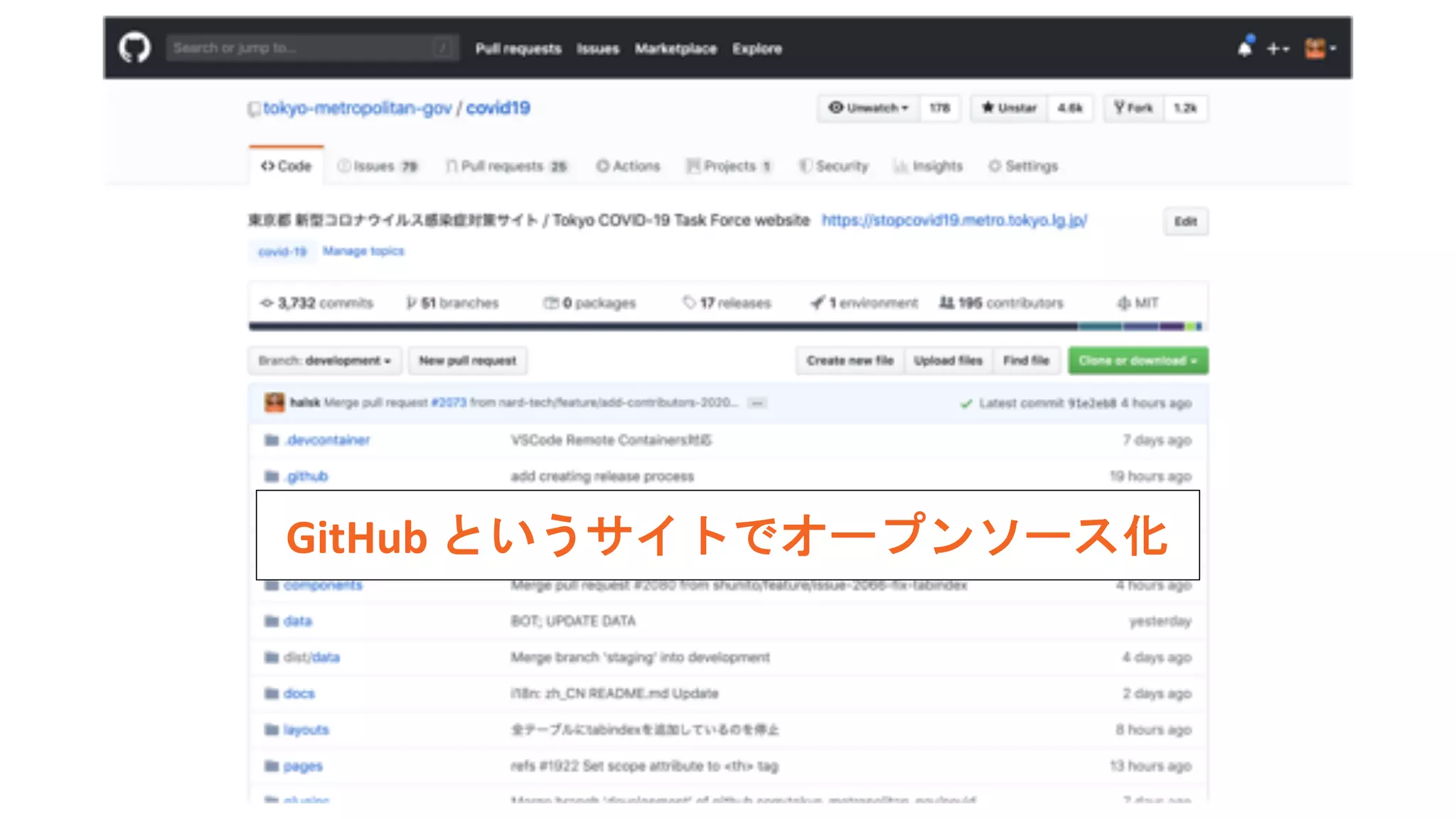View the 4.6k stargazers count
1456x819 pixels.
tap(1069, 108)
